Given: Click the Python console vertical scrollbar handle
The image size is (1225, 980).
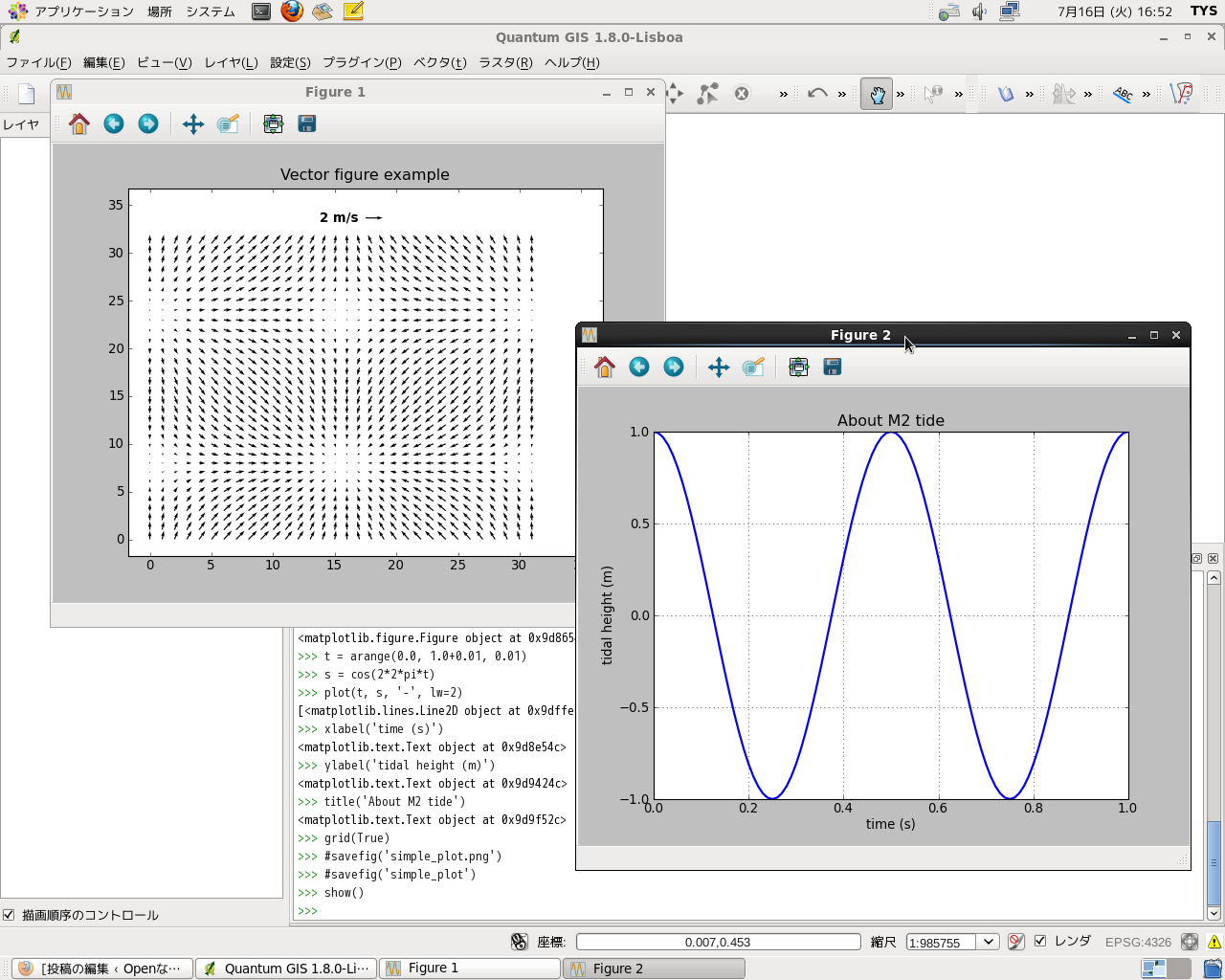Looking at the screenshot, I should point(1214,861).
